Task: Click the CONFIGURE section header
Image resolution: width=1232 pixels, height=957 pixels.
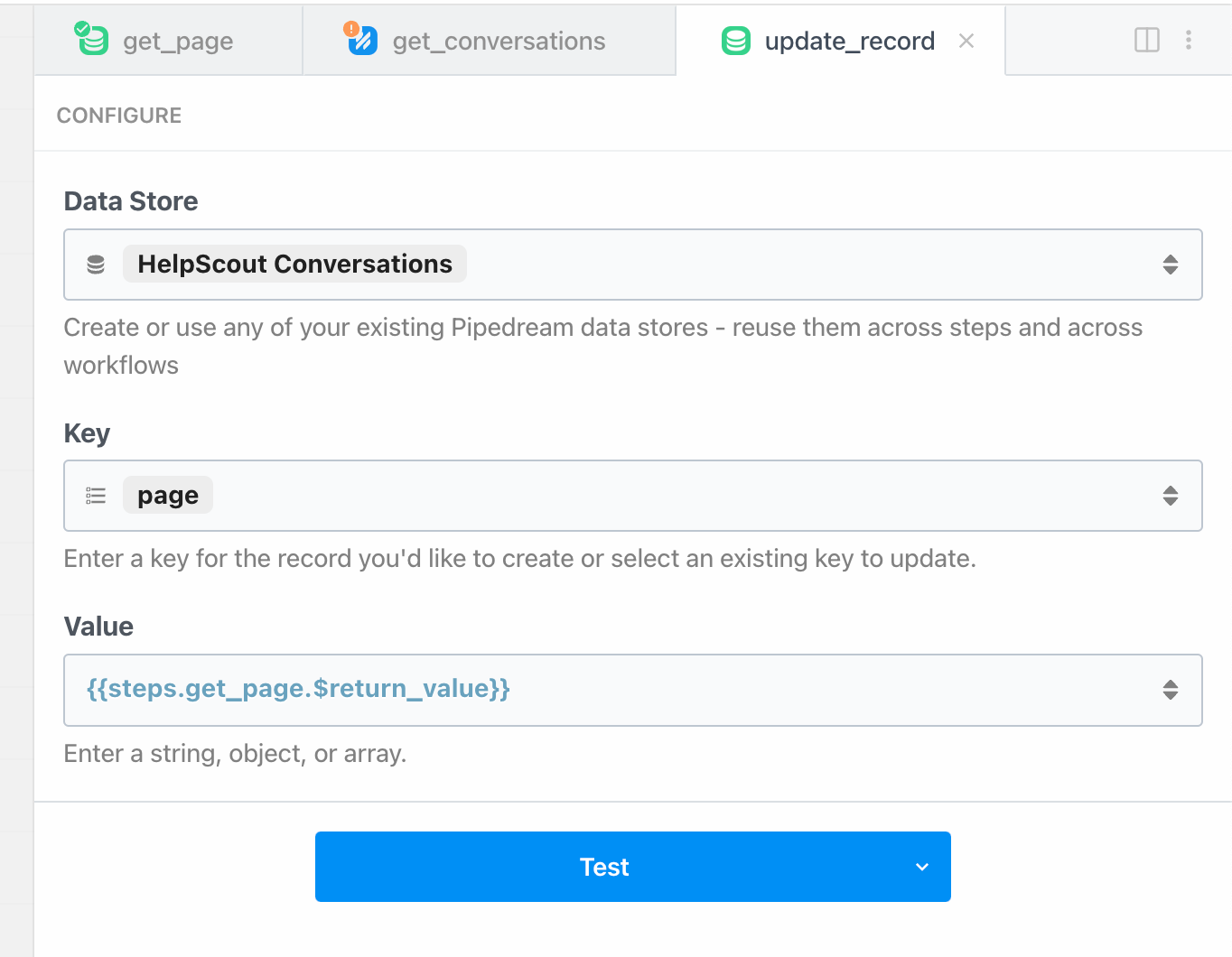Action: pyautogui.click(x=119, y=116)
